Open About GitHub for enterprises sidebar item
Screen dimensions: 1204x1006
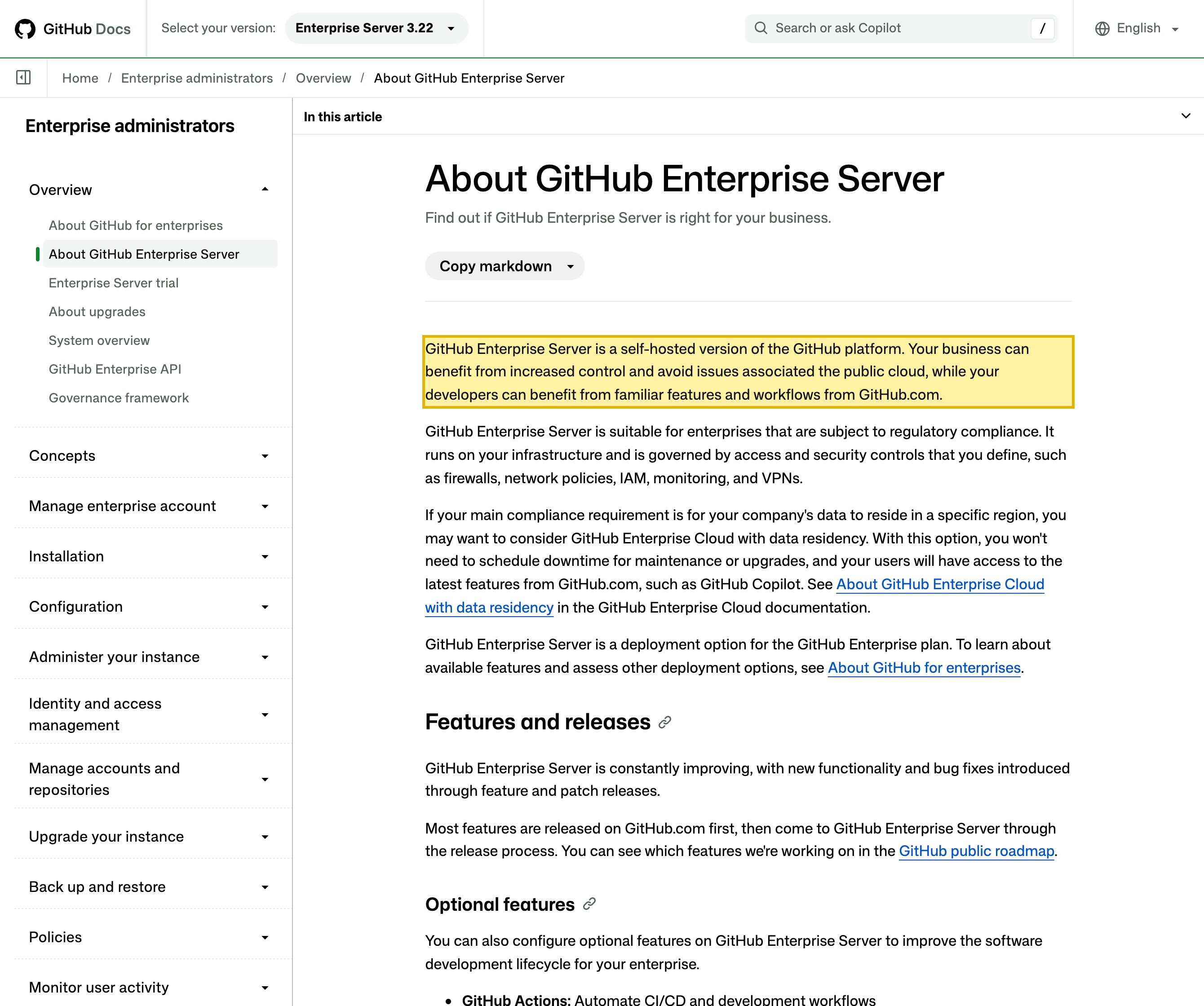click(x=136, y=225)
